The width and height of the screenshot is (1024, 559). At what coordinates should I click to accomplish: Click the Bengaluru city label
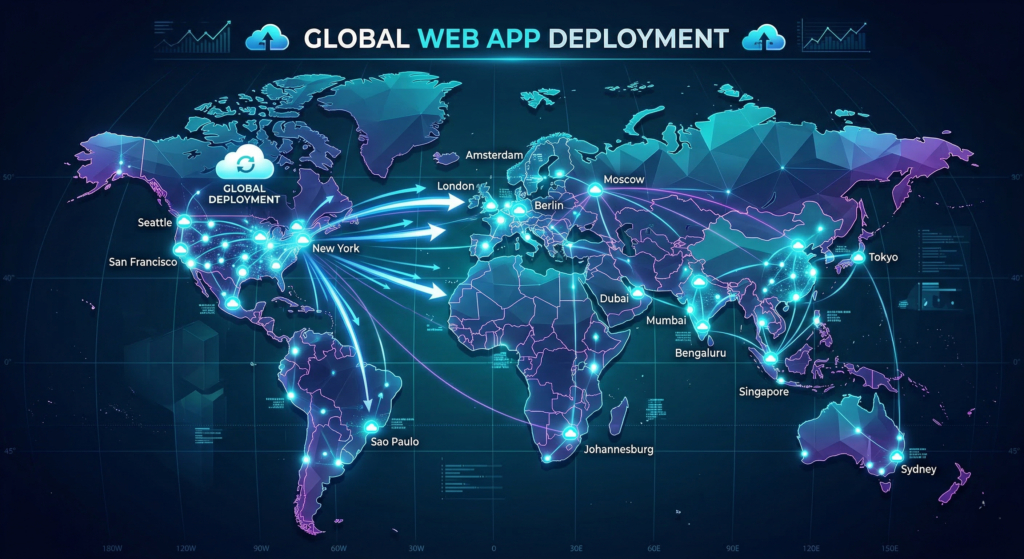pos(701,353)
